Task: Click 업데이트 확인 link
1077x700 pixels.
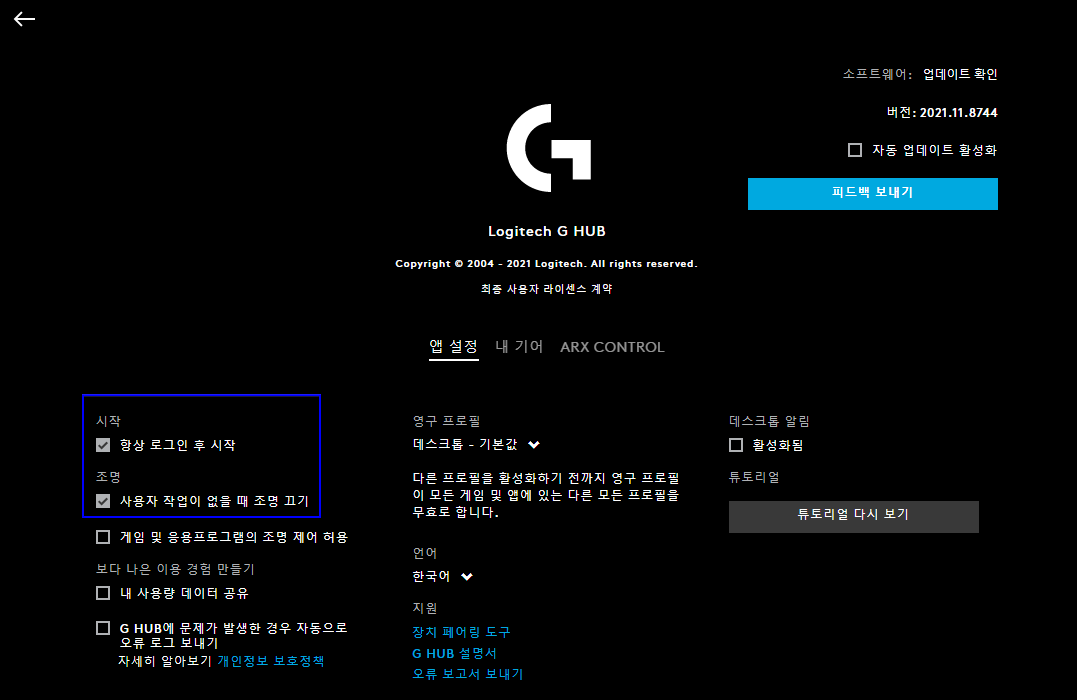Action: (960, 74)
